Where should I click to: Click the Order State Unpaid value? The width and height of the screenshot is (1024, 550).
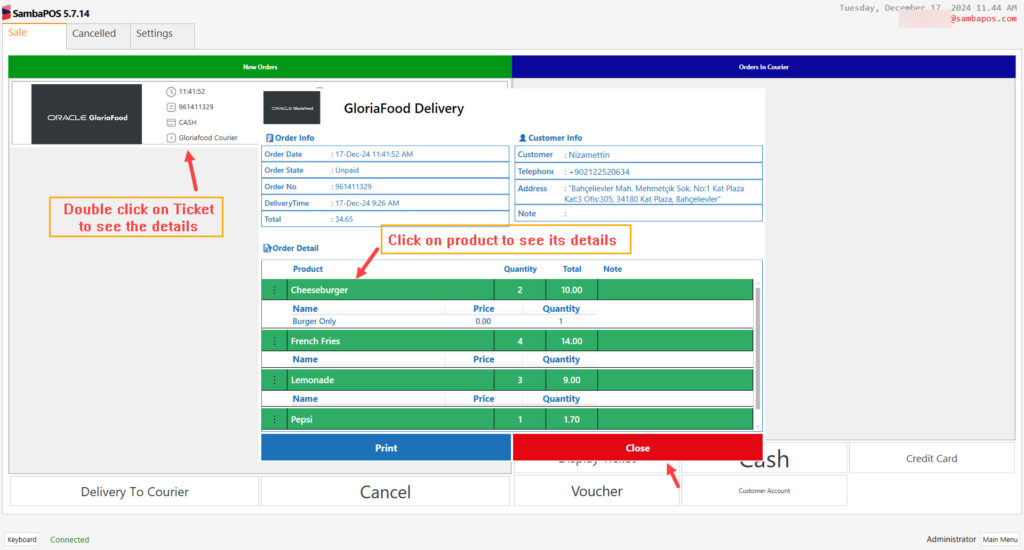[347, 170]
